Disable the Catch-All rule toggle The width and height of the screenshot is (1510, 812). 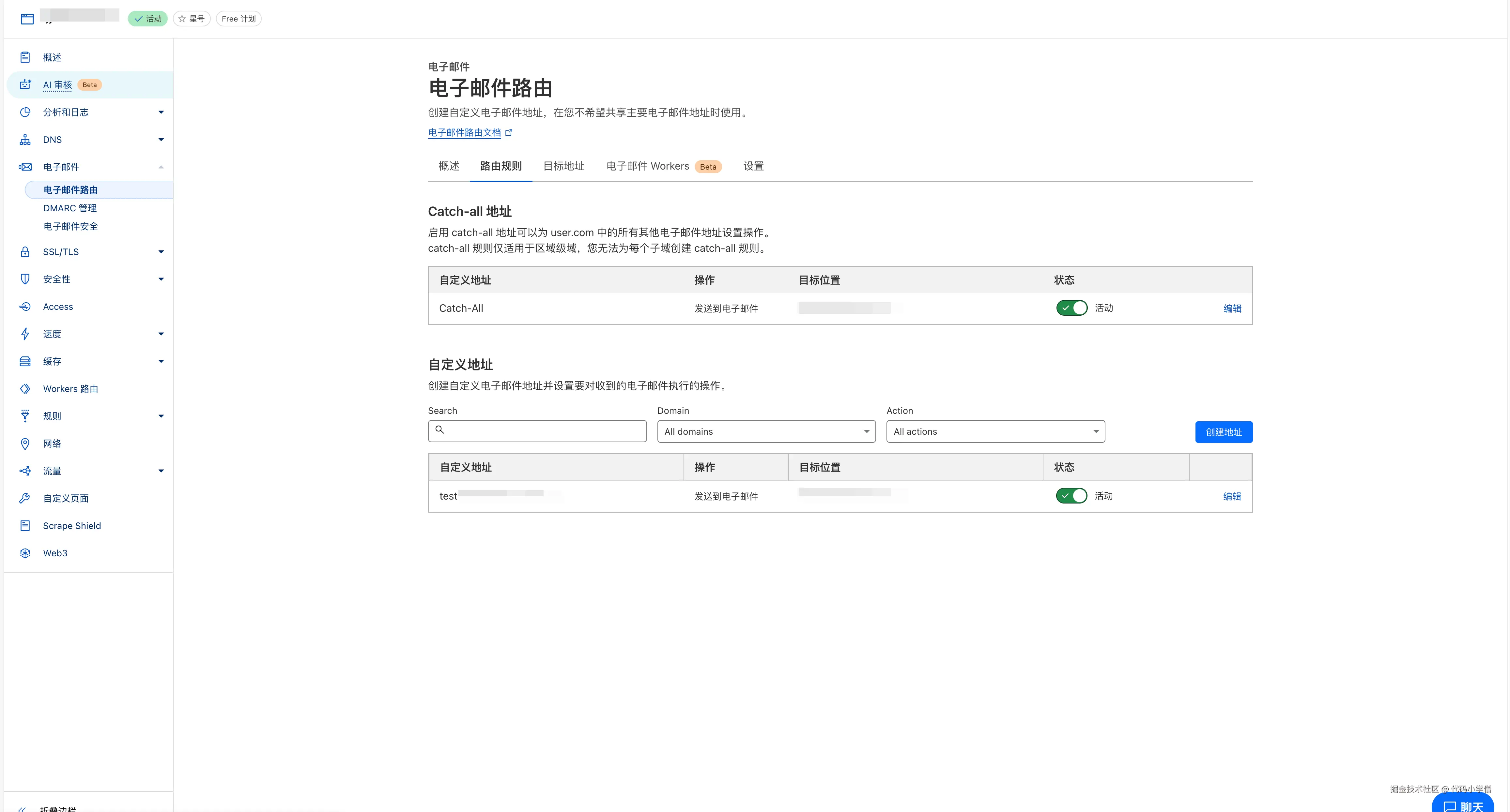pos(1071,308)
